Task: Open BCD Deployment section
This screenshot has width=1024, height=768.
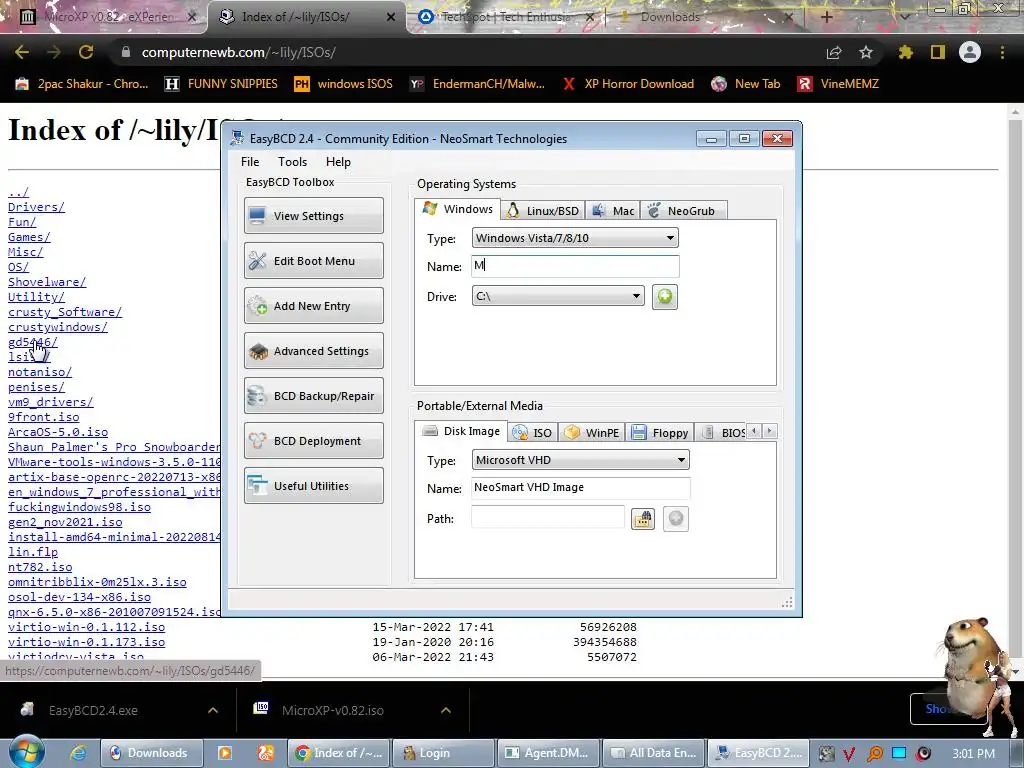Action: coord(313,441)
